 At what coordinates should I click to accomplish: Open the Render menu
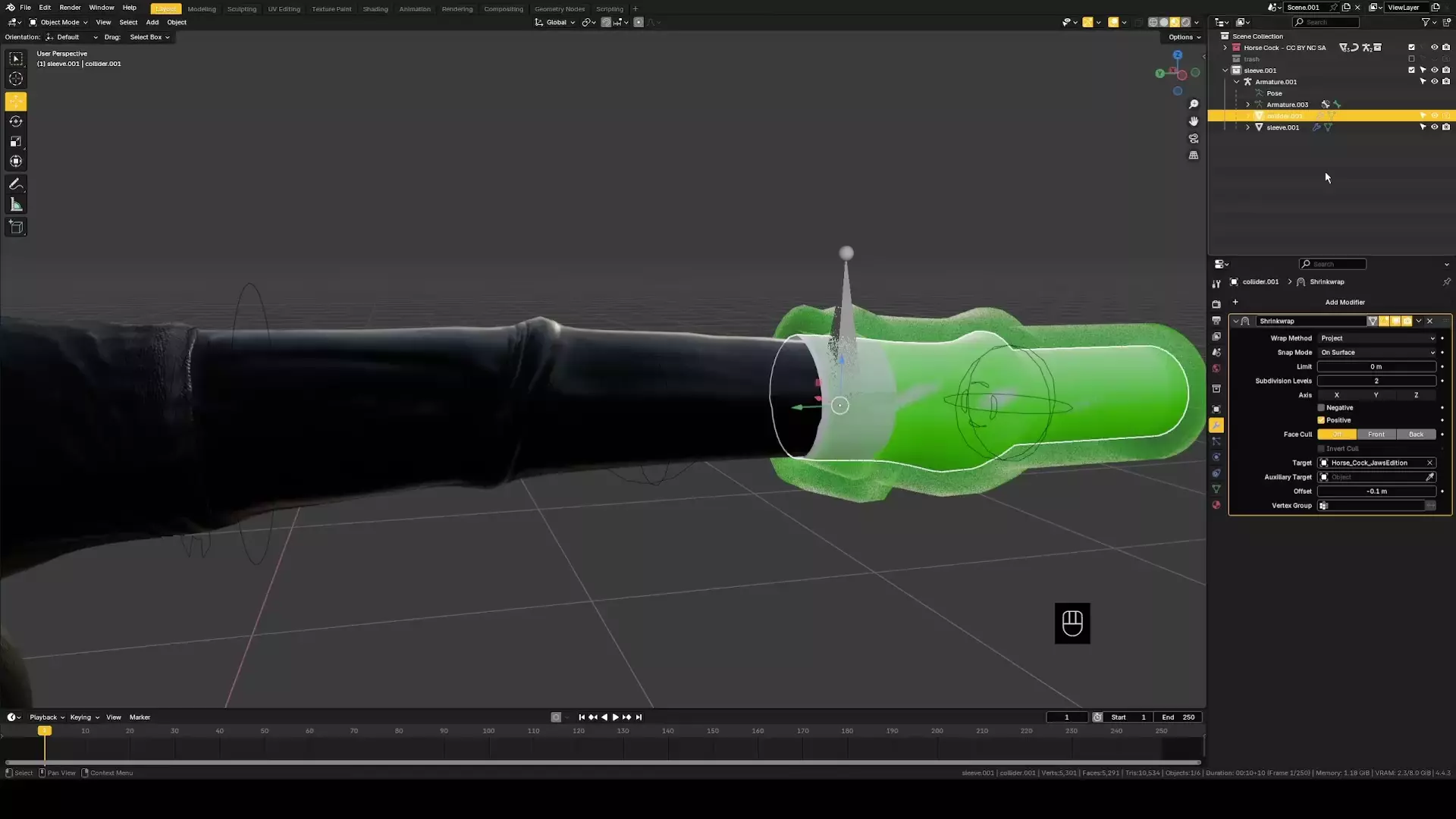[x=70, y=8]
